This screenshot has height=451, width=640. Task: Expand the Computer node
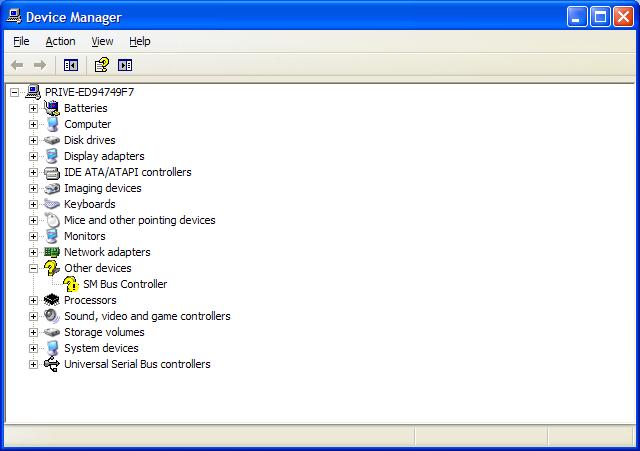click(x=33, y=124)
